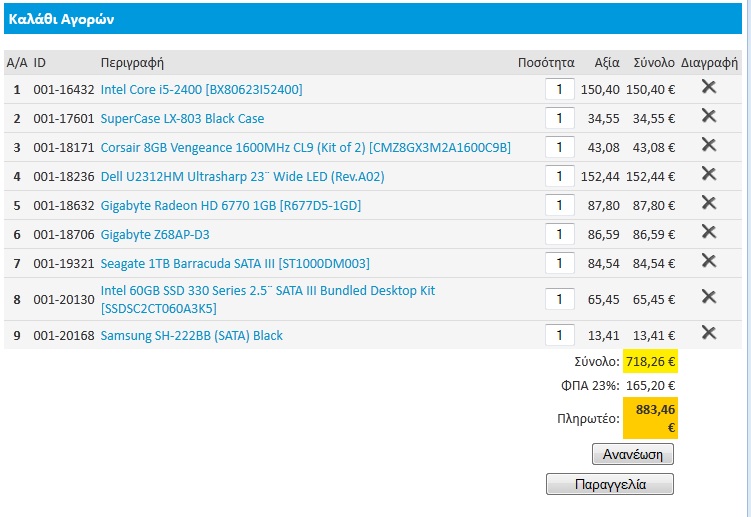Remove Gigabyte Z68AP-D3 from cart
This screenshot has width=751, height=517.
click(708, 232)
